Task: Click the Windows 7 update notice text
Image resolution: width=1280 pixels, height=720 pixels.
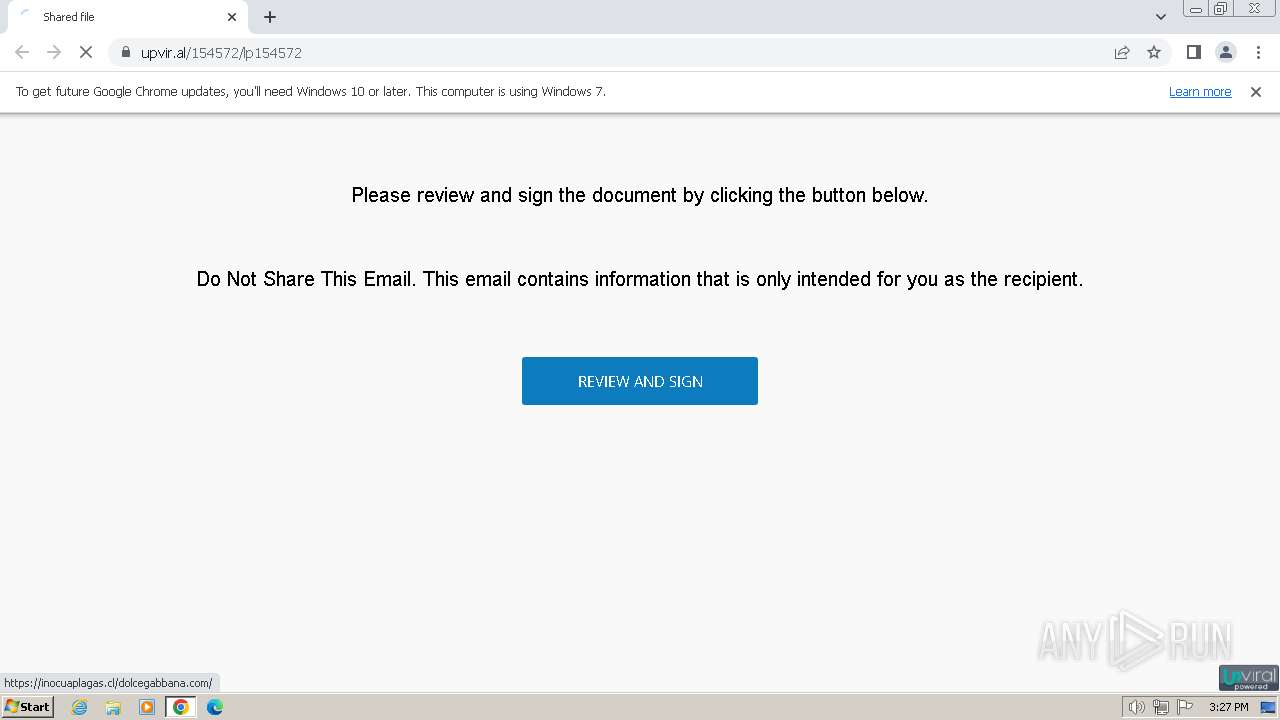Action: (x=311, y=91)
